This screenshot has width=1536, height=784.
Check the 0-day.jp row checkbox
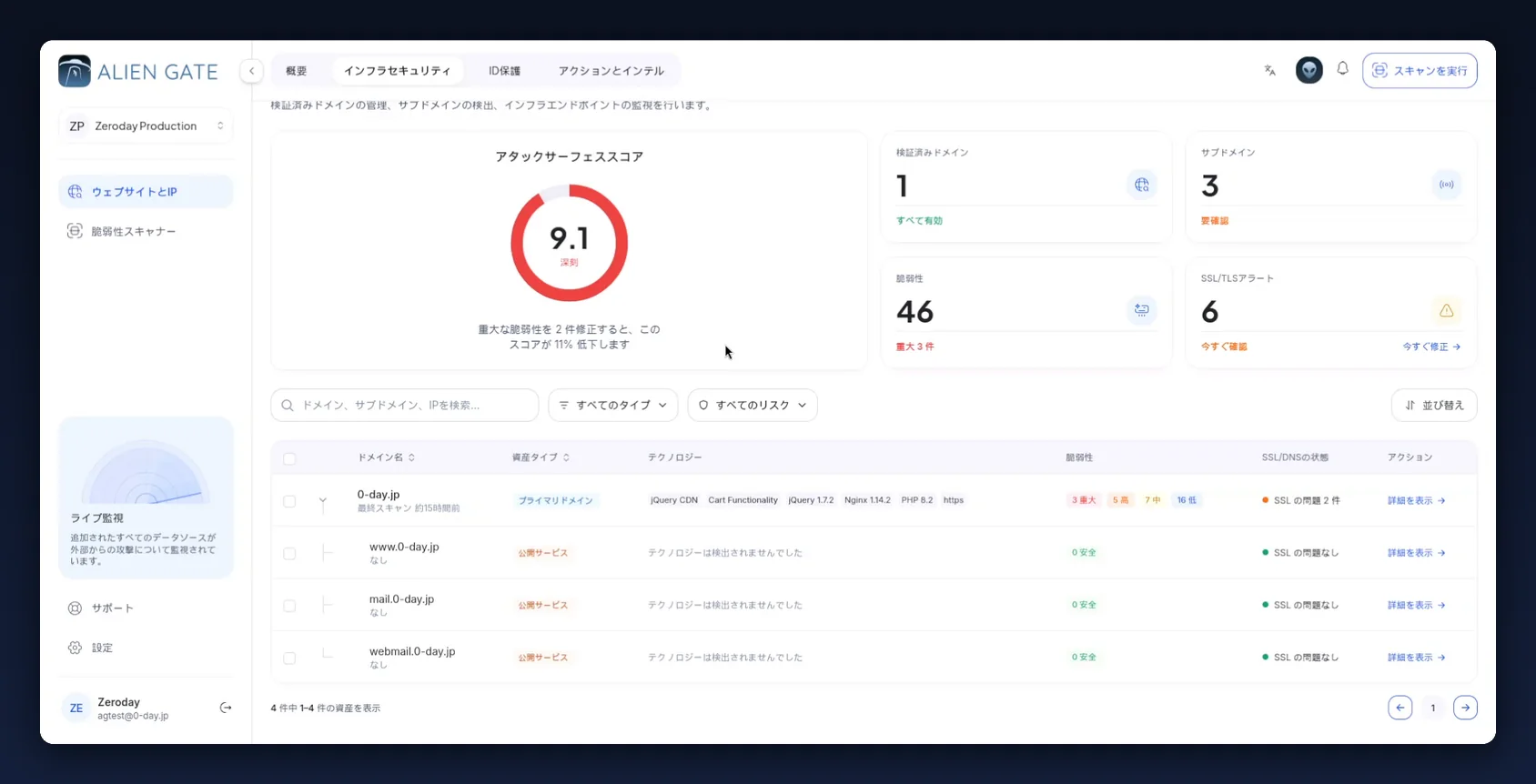(x=289, y=501)
